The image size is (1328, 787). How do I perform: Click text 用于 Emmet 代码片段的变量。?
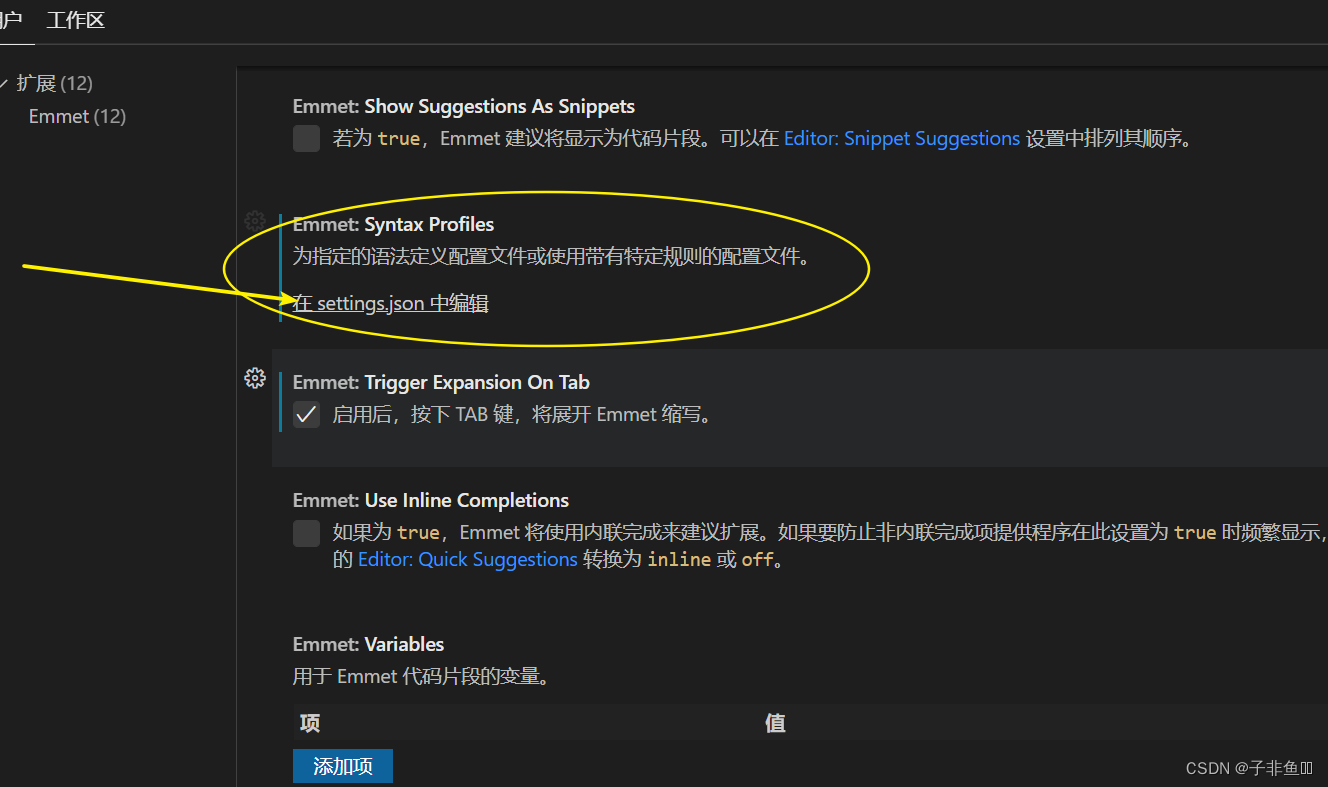422,677
